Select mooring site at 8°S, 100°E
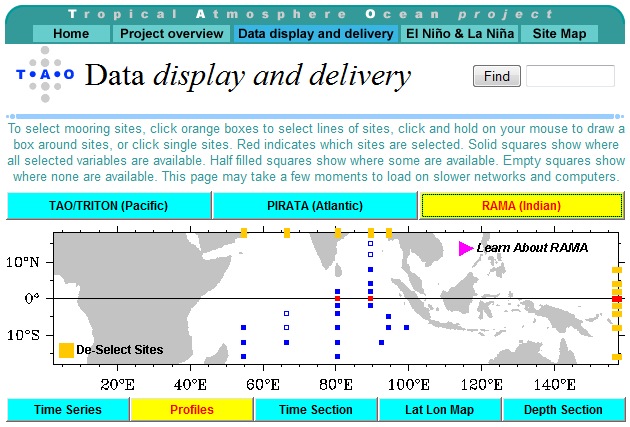The image size is (630, 427). pyautogui.click(x=407, y=328)
